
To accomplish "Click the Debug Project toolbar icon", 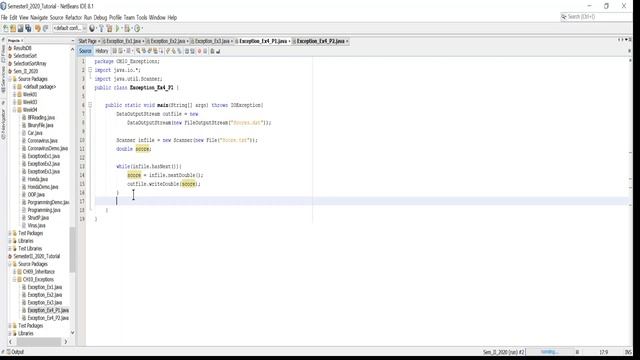I will tap(128, 28).
